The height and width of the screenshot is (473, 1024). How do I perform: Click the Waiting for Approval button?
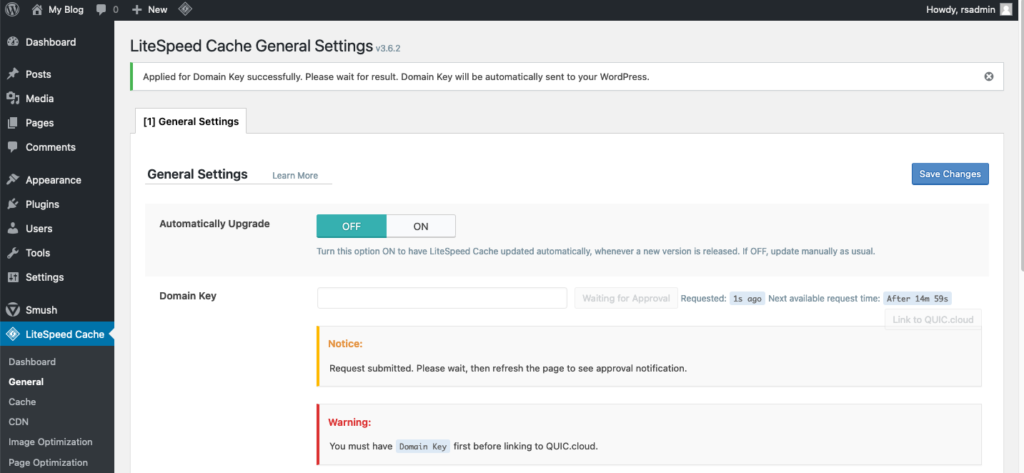click(x=626, y=298)
